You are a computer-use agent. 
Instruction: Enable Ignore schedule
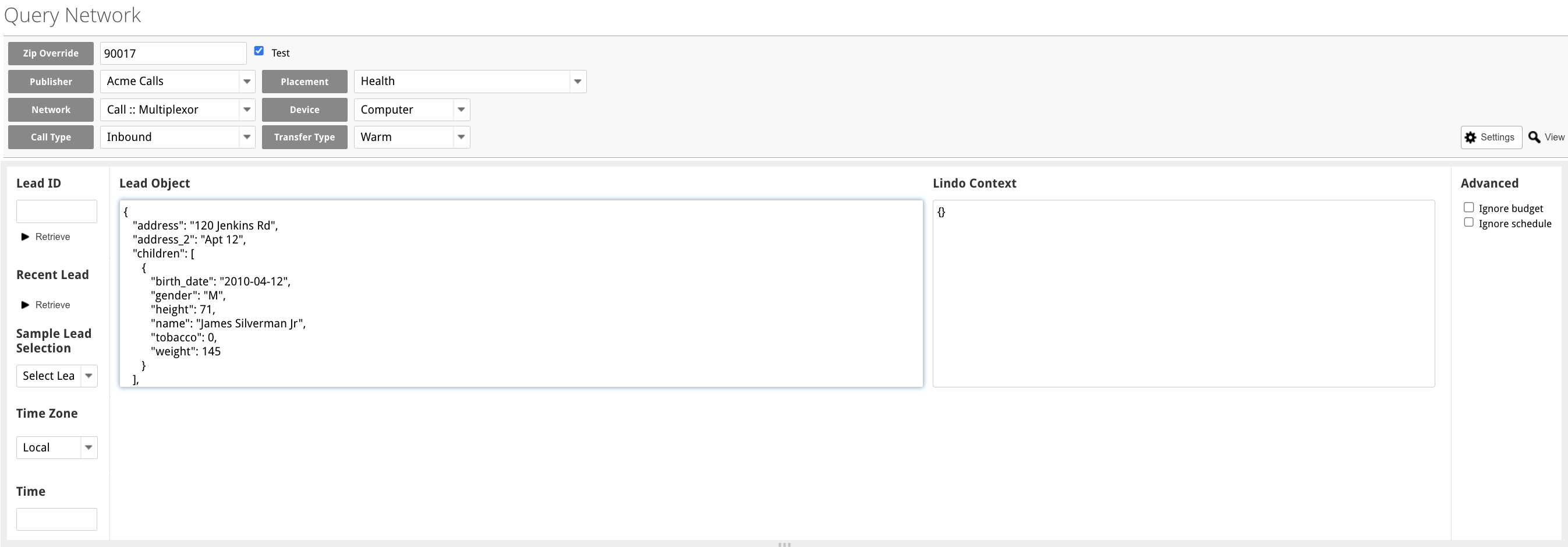point(1468,222)
